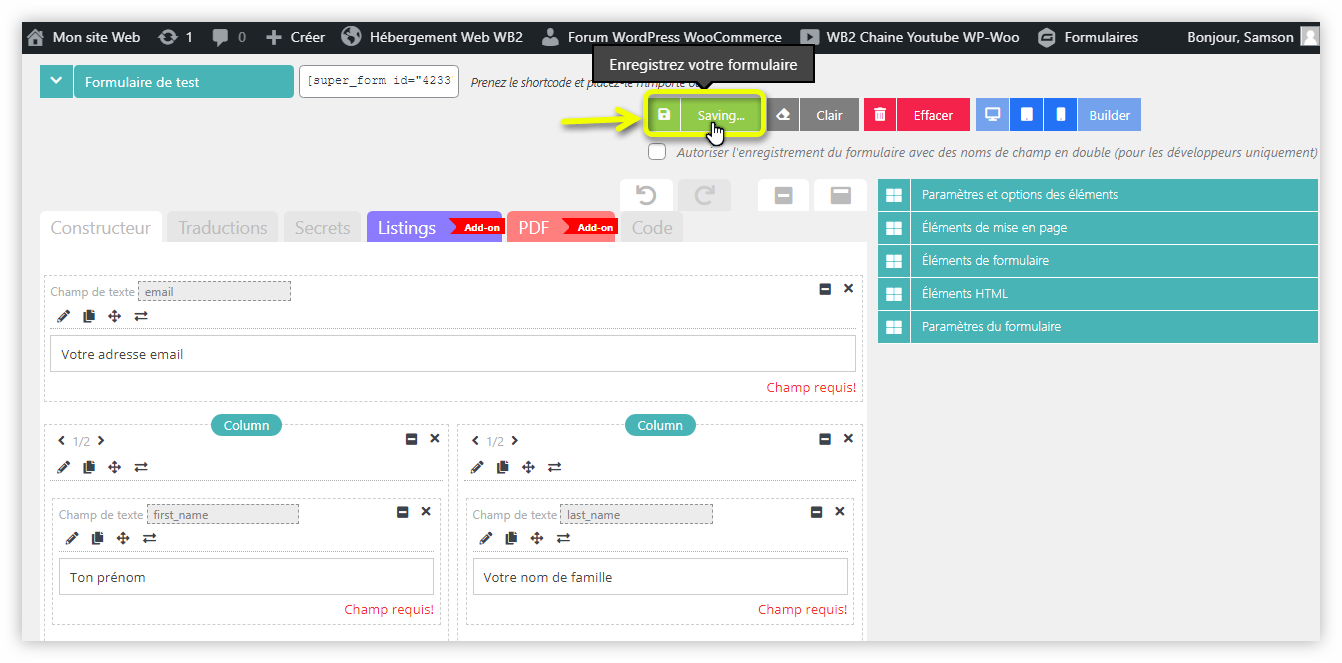1342x663 pixels.
Task: Minimize the email field element
Action: coord(825,289)
